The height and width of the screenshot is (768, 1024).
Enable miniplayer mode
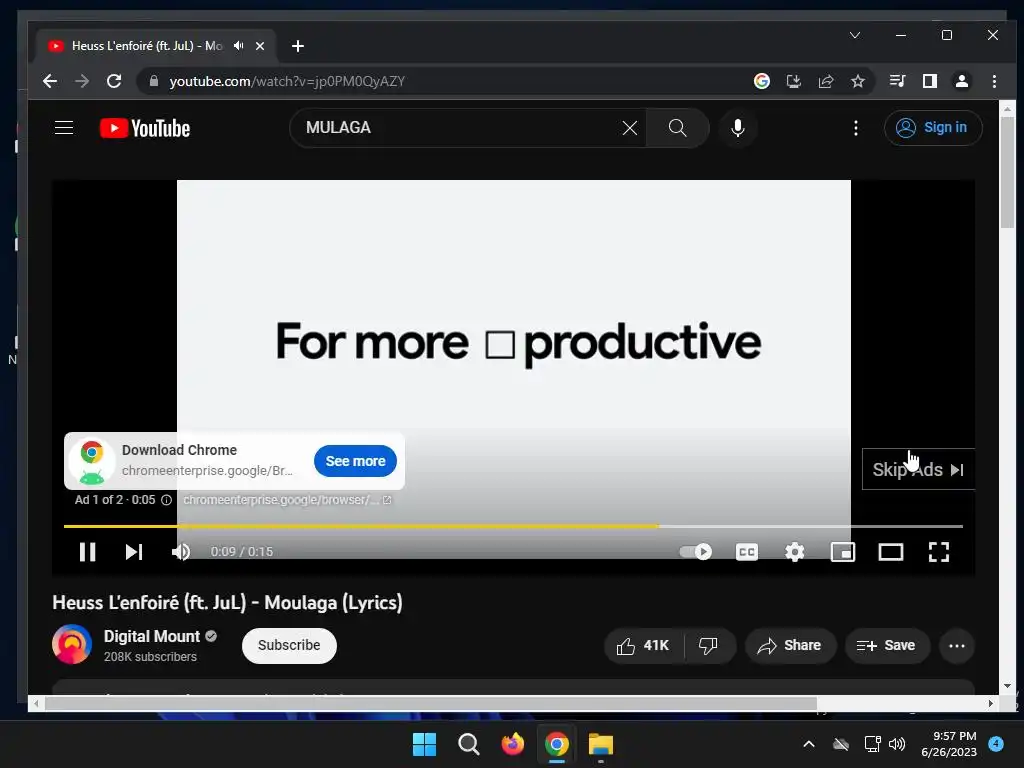tap(842, 552)
